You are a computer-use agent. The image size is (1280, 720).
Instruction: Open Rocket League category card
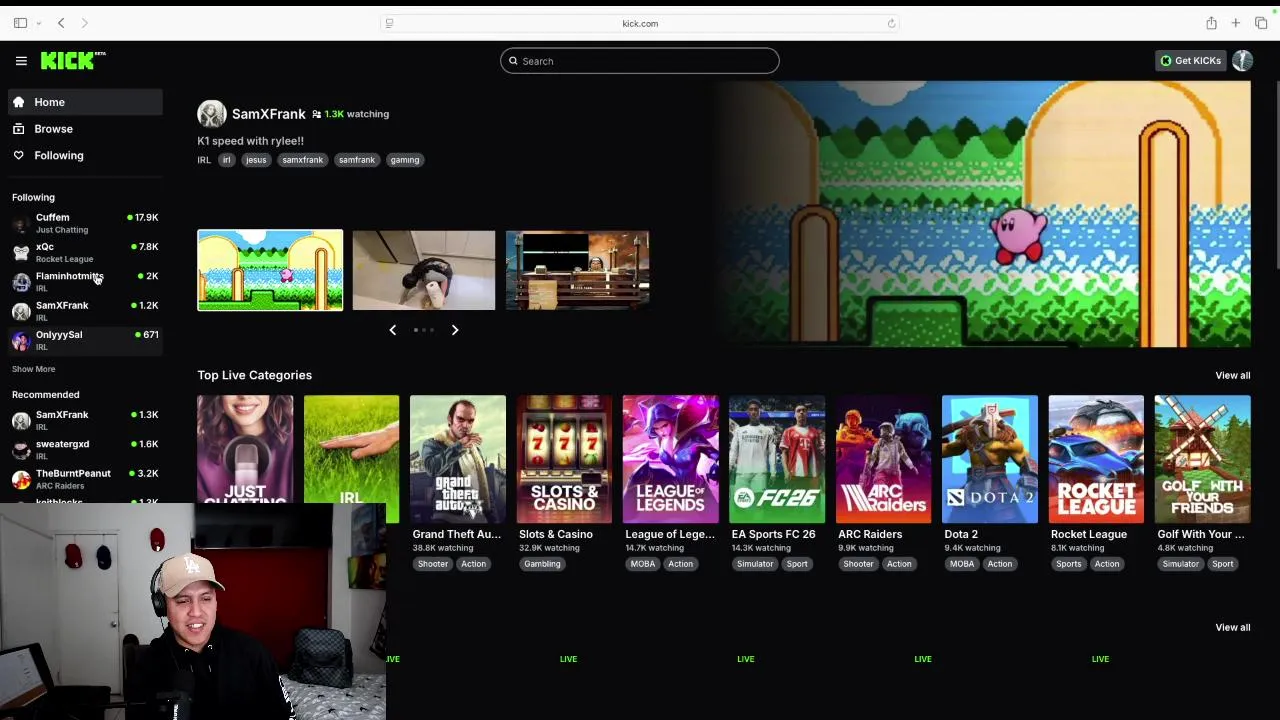click(x=1096, y=458)
